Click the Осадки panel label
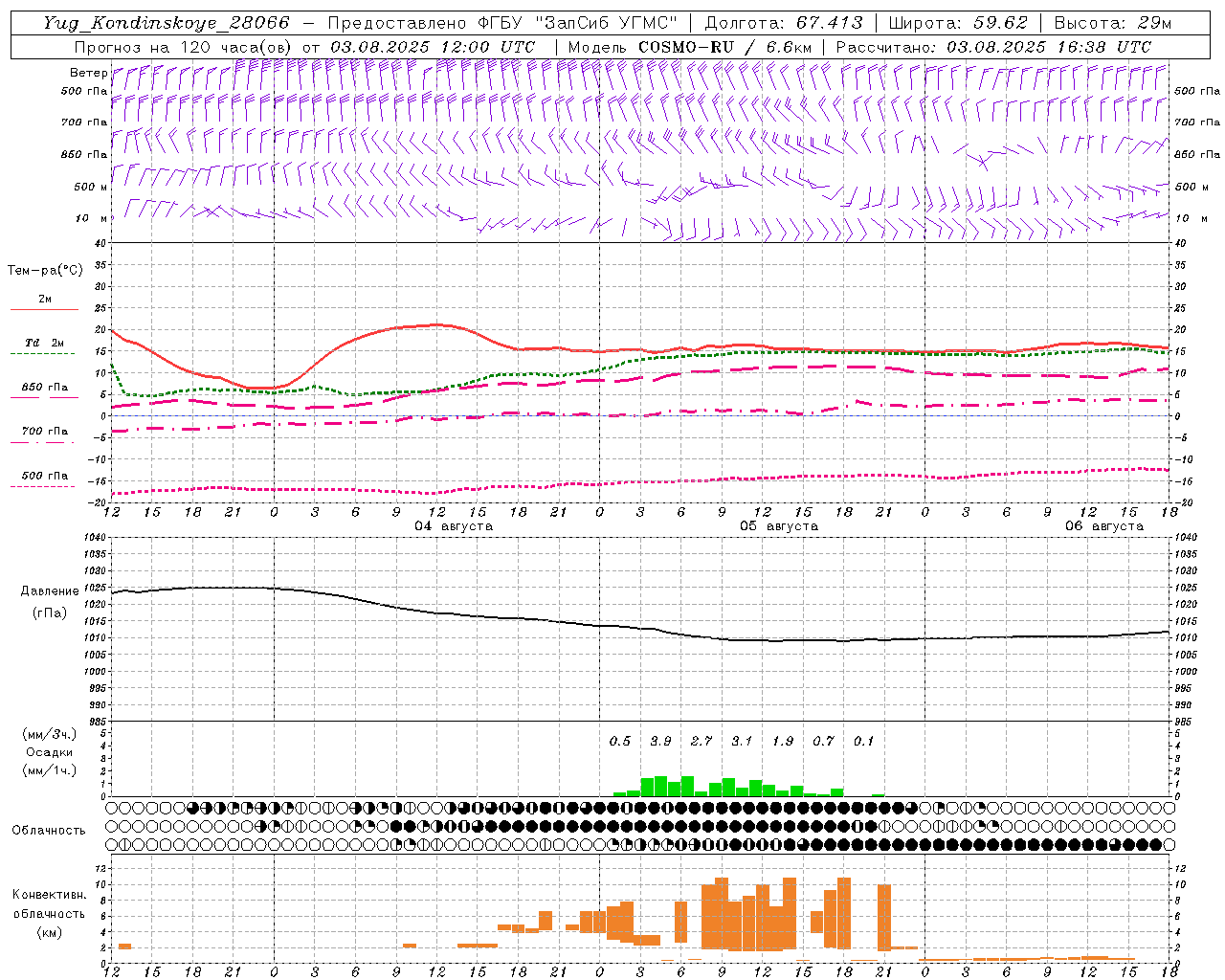The height and width of the screenshot is (980, 1225). (x=49, y=752)
